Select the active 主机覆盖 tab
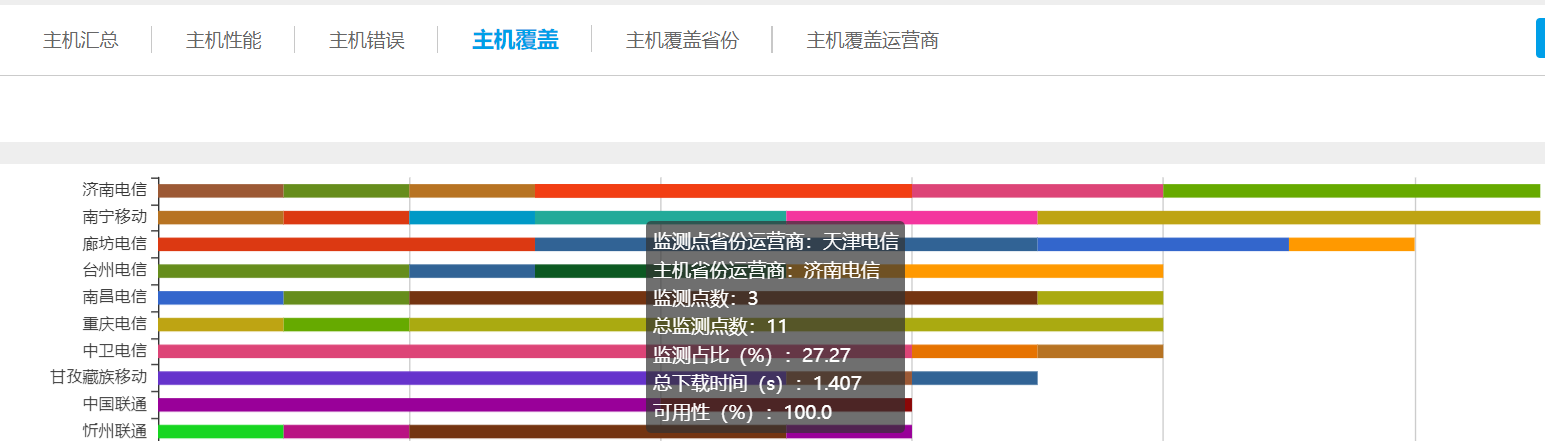 tap(515, 40)
